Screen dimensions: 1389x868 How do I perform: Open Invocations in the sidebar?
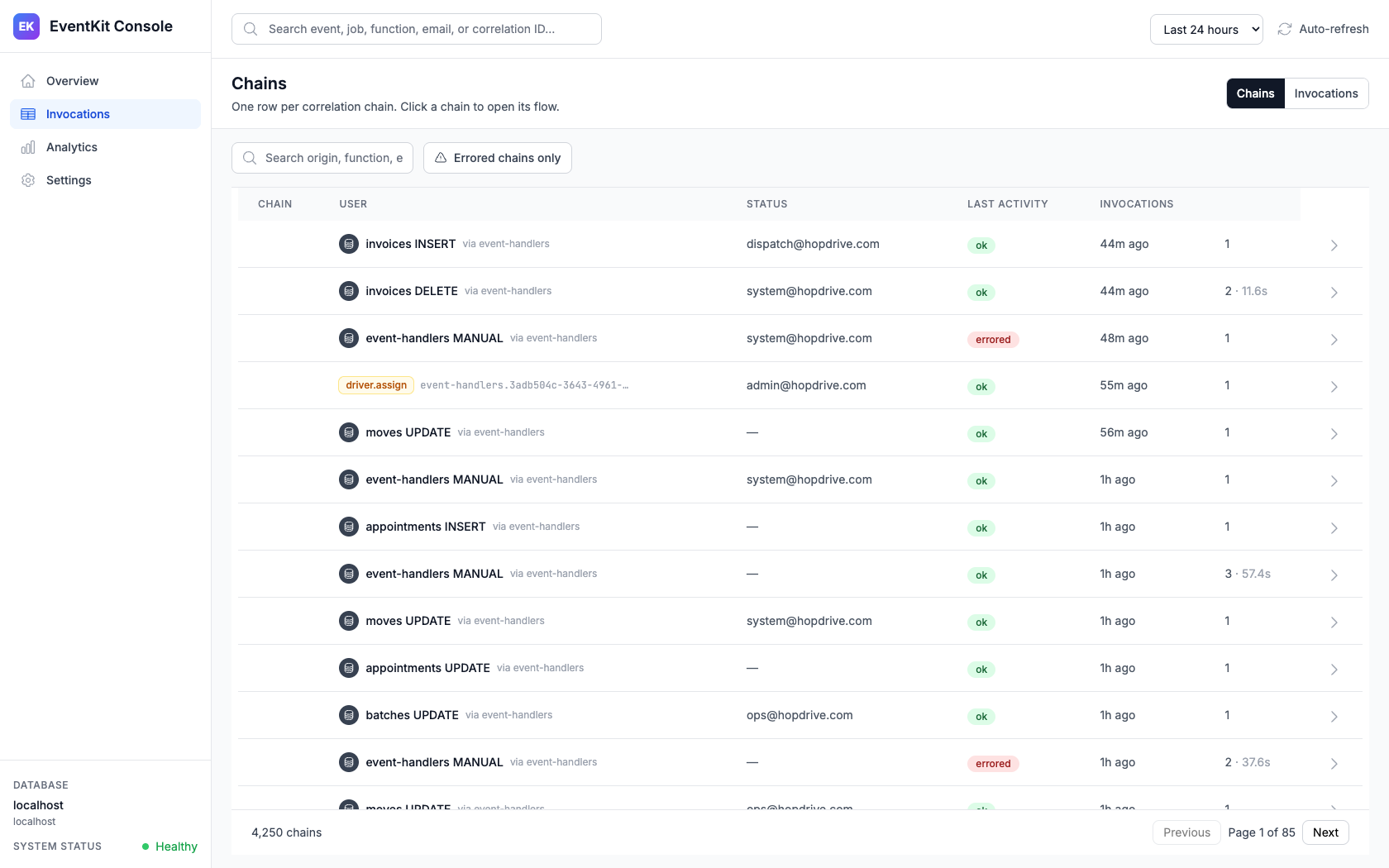point(105,114)
